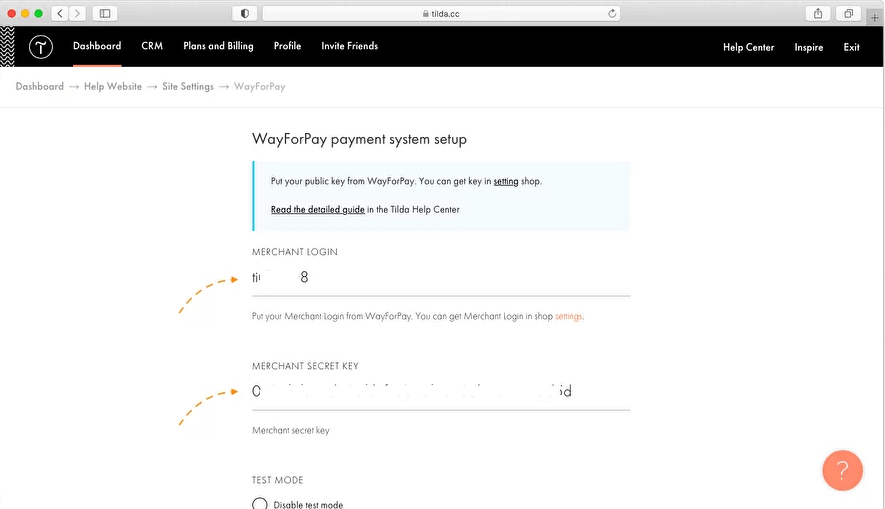Click Exit to log out
Screen dimensions: 885x509
(851, 47)
